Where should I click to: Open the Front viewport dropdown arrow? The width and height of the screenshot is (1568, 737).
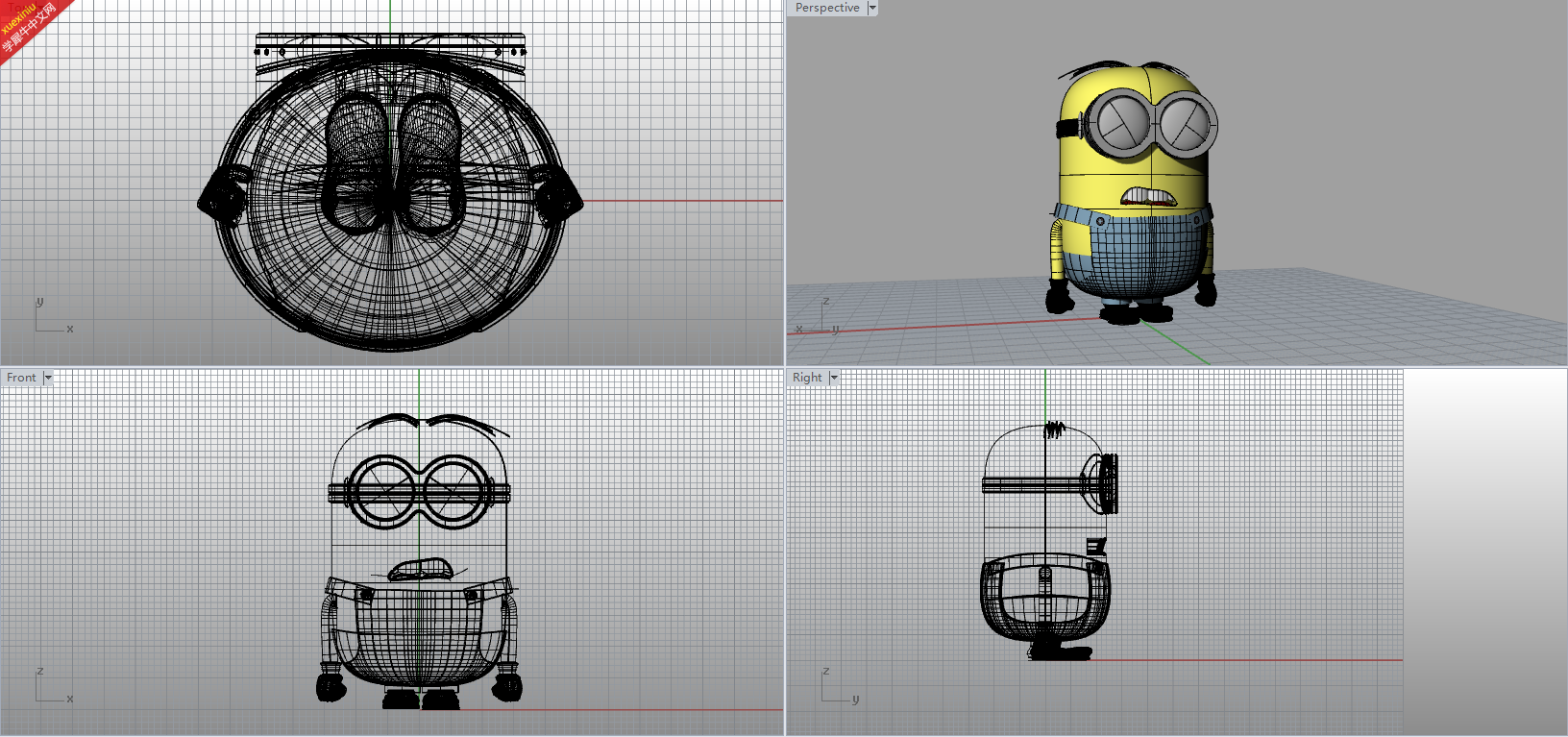click(x=48, y=378)
